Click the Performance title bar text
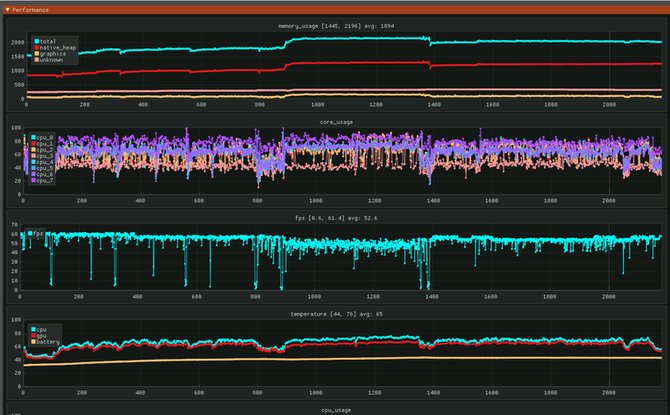Screen dimensions: 670x415 click(30, 9)
